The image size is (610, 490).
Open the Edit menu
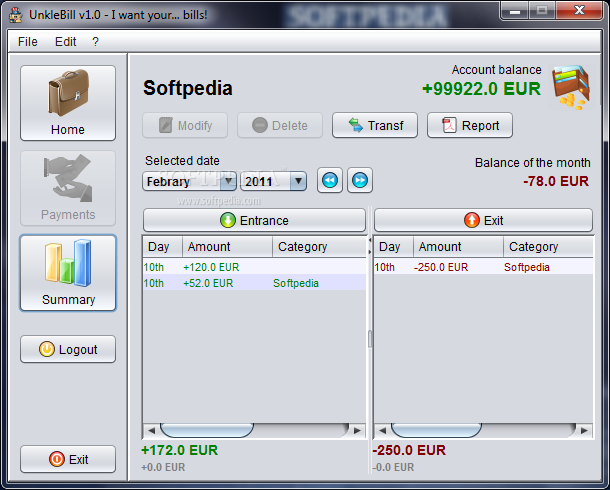[65, 42]
